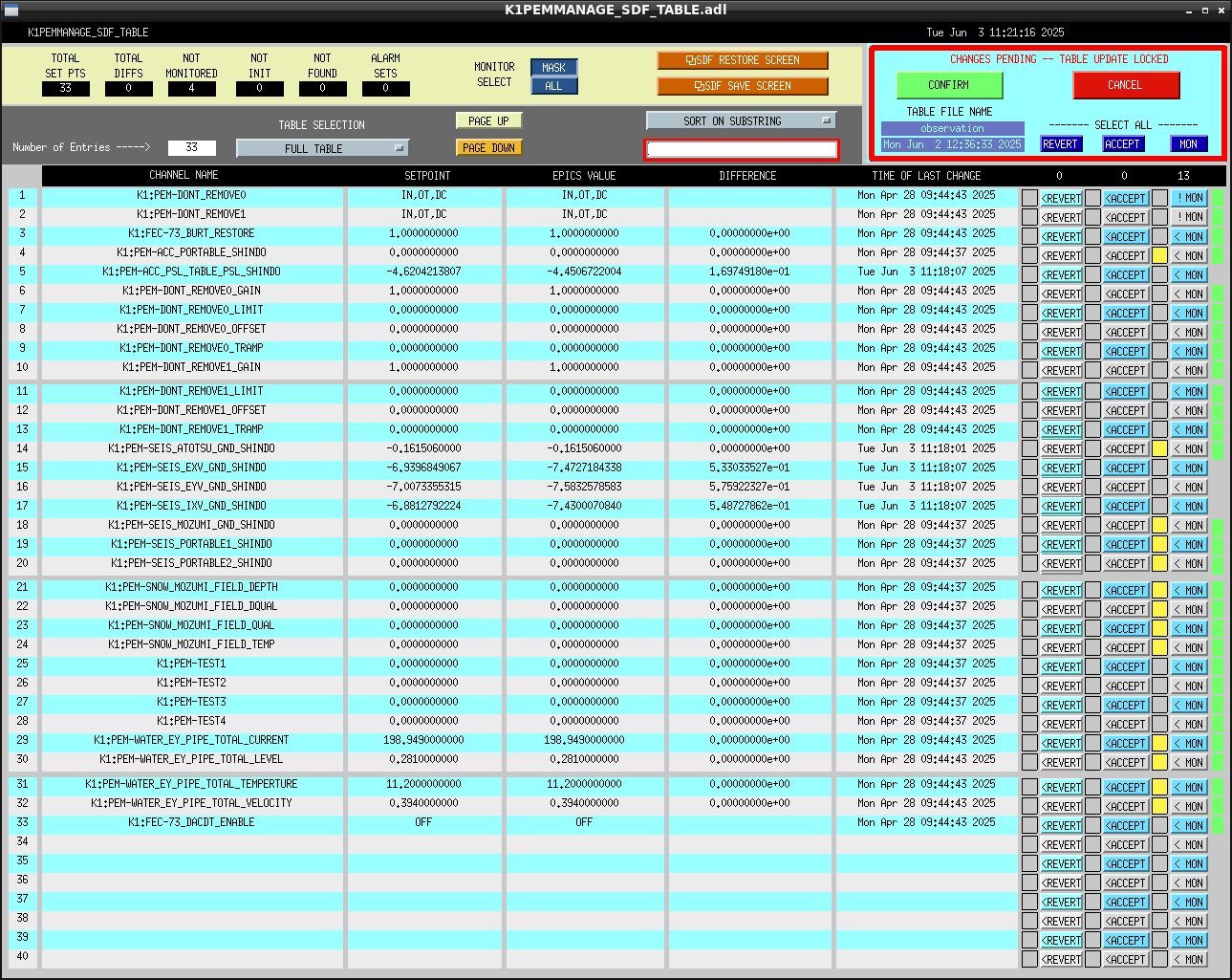
Task: Select EPICS value -7.4727184338
Action: click(x=584, y=468)
